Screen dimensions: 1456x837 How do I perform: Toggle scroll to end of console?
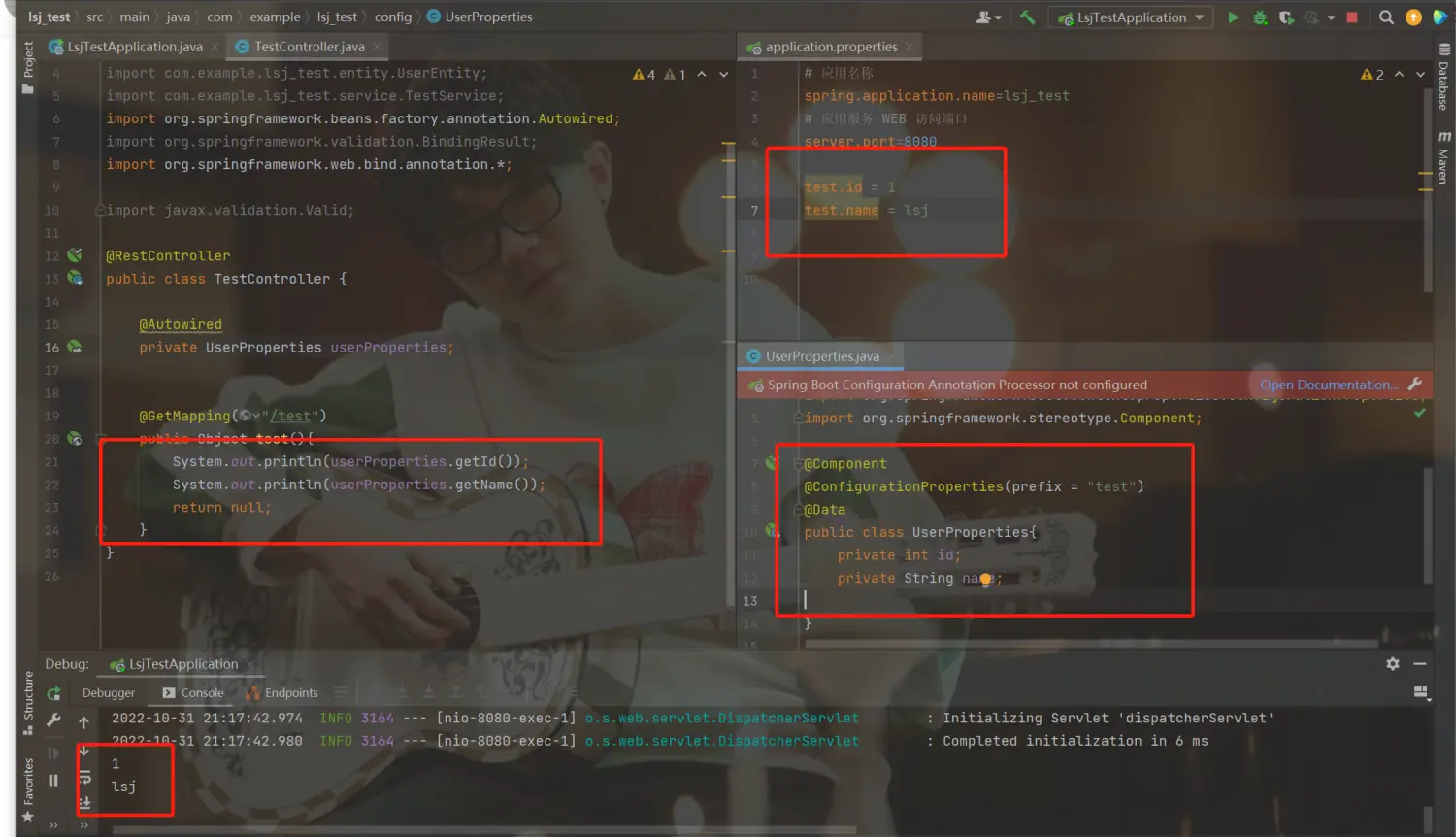coord(84,802)
